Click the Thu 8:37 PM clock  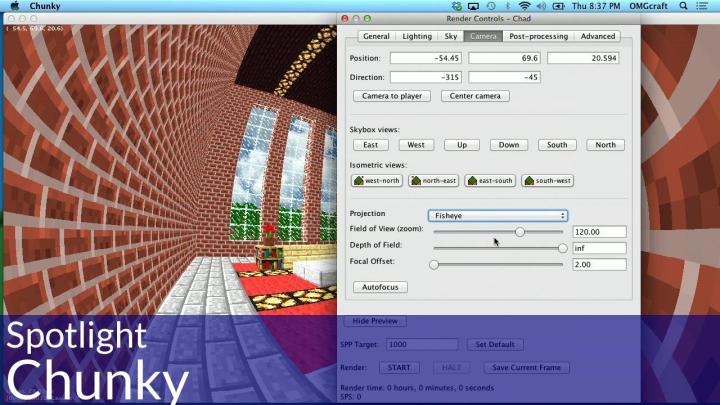coord(596,6)
